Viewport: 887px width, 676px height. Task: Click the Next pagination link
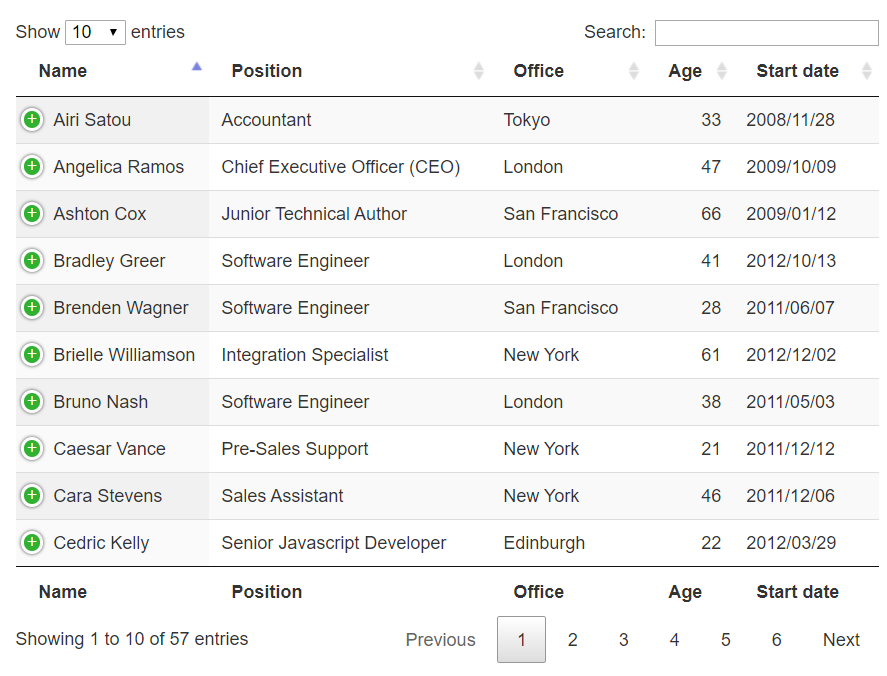840,640
